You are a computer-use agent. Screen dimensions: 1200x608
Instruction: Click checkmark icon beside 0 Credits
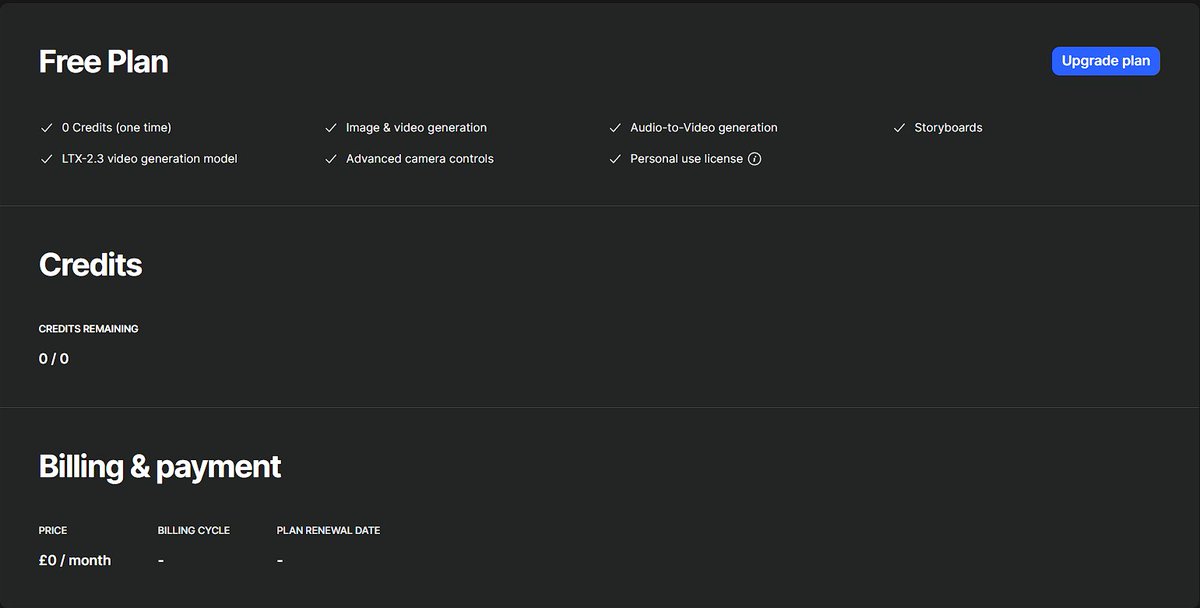click(x=46, y=128)
